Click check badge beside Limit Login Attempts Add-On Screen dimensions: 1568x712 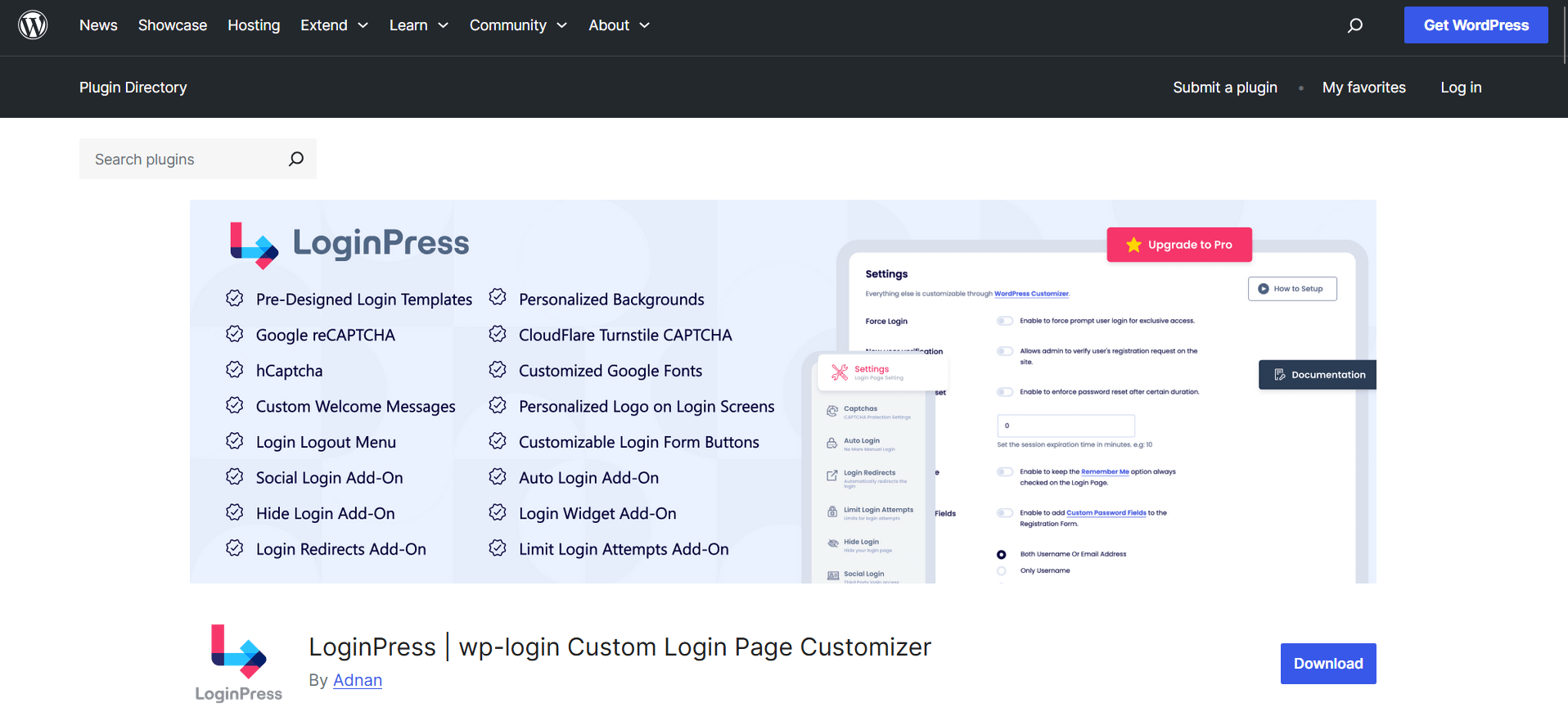498,548
